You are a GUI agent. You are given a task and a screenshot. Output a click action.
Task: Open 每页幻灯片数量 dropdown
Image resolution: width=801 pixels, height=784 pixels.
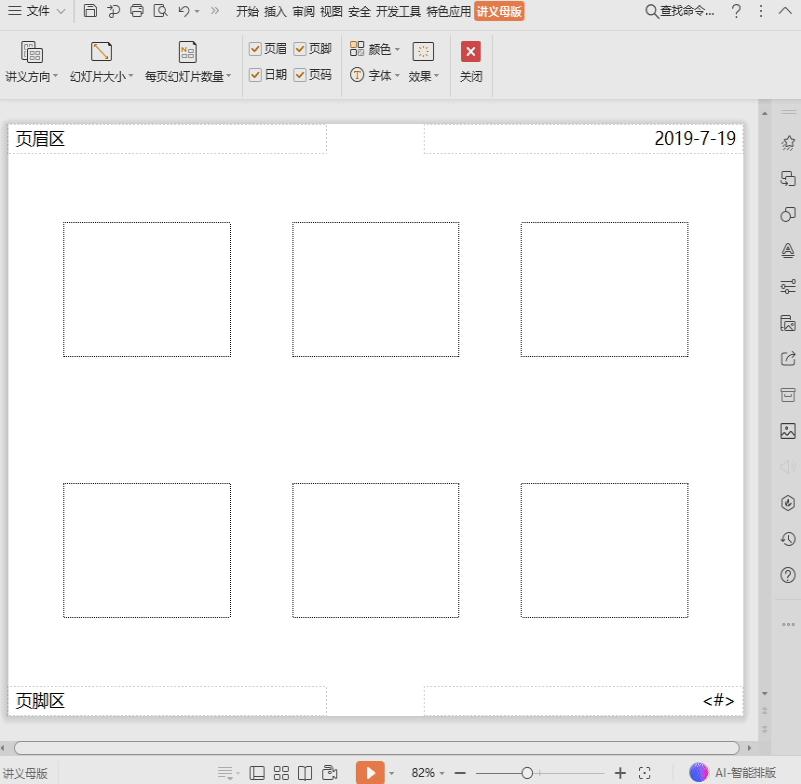click(x=187, y=62)
